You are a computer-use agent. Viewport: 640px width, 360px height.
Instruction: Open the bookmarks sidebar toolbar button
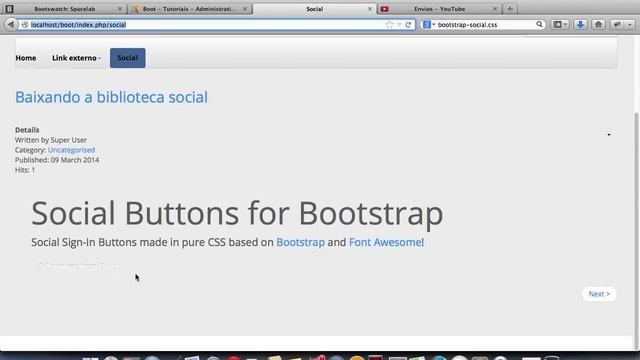point(560,24)
